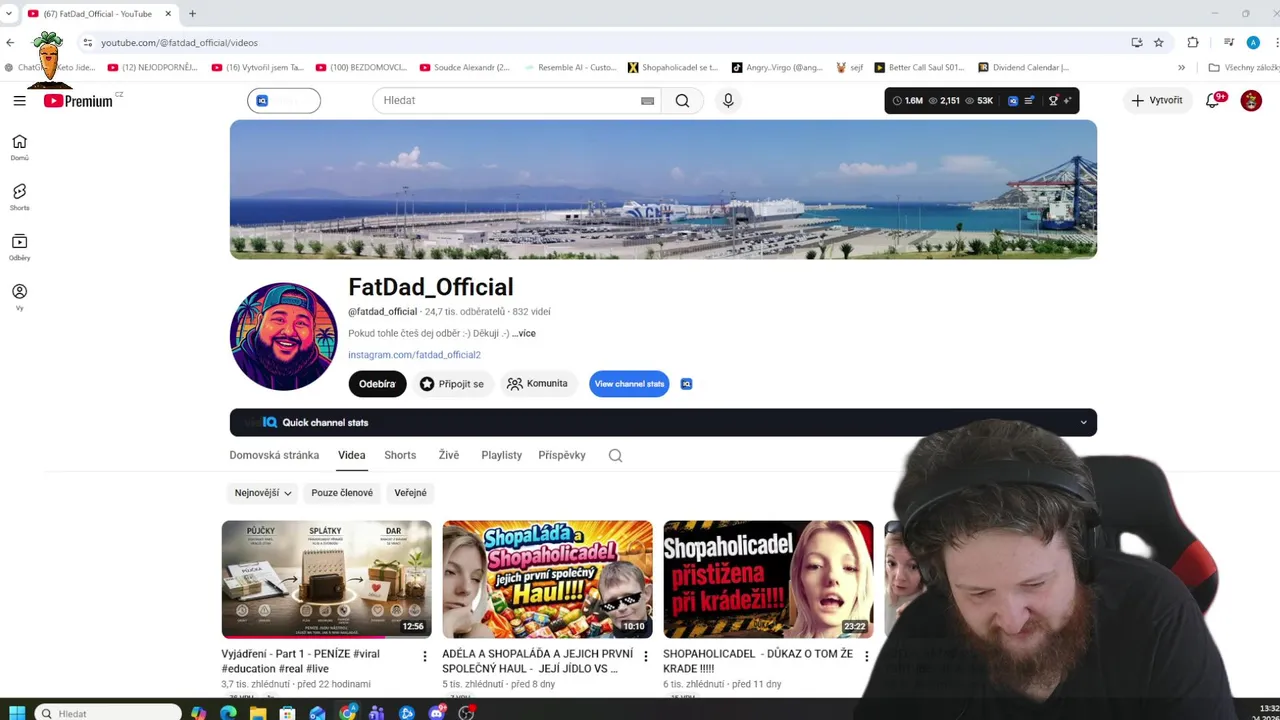Open the tab search dropdown arrow

[x=8, y=13]
